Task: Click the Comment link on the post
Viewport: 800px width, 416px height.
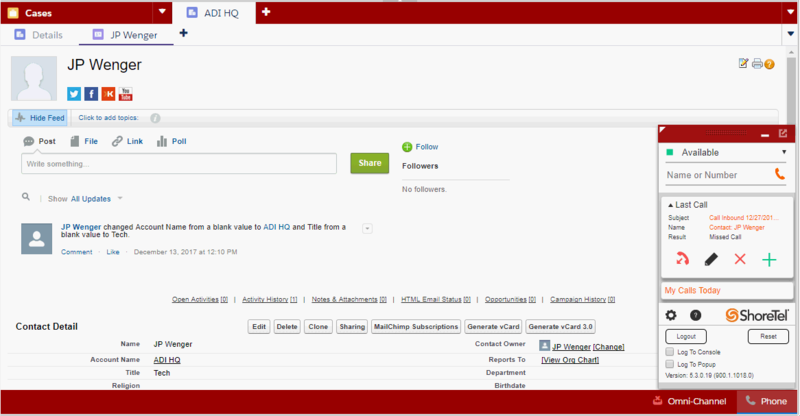Action: [x=77, y=252]
